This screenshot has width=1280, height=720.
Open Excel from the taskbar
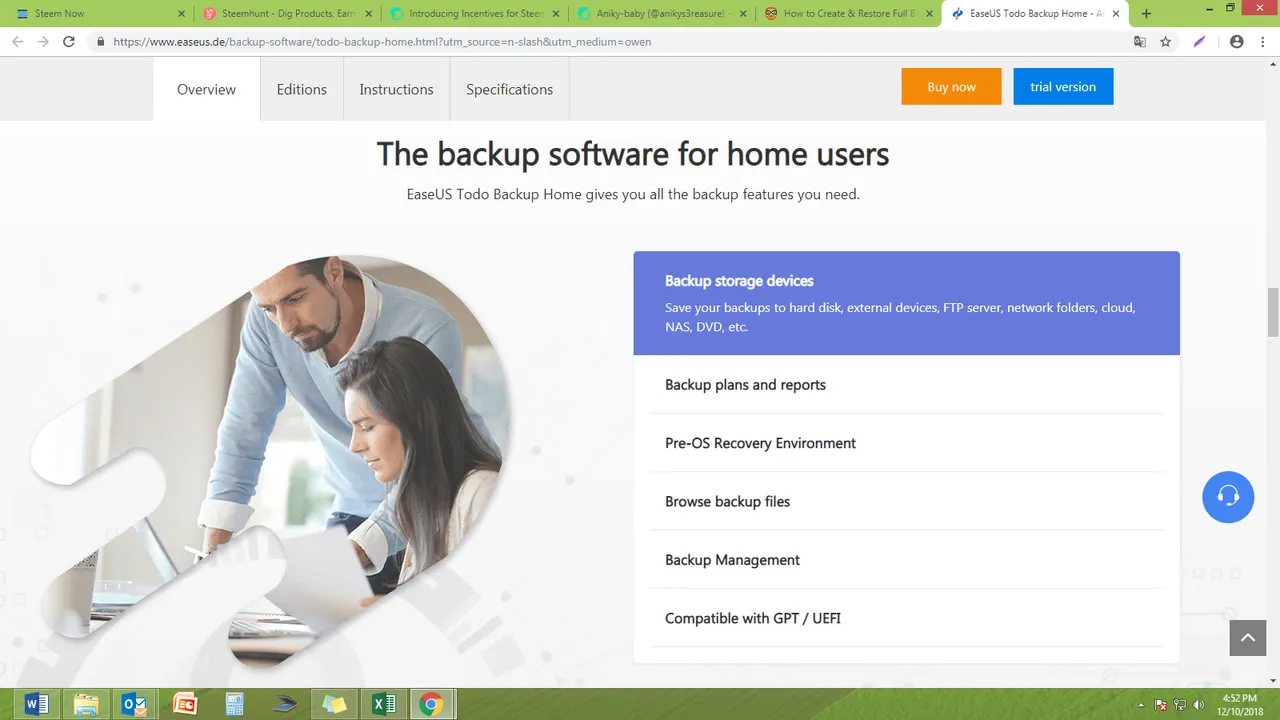pos(384,704)
